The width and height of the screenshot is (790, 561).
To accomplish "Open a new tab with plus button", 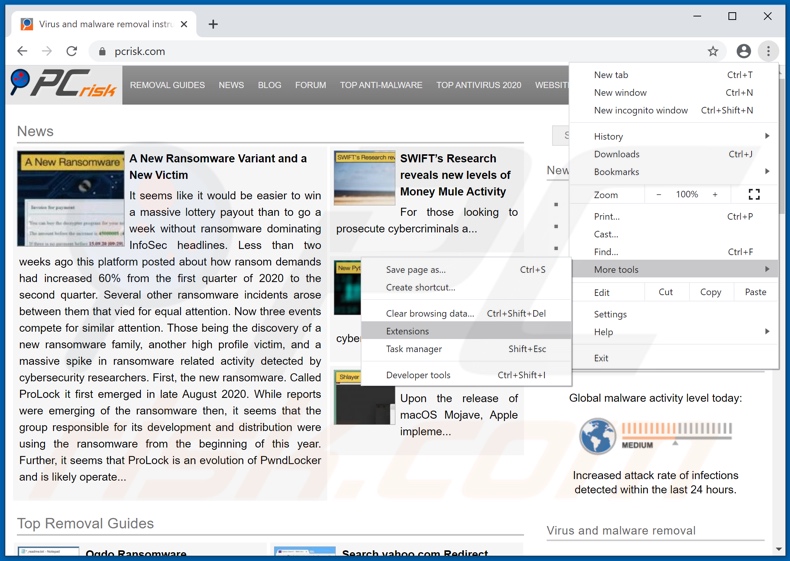I will coord(213,24).
